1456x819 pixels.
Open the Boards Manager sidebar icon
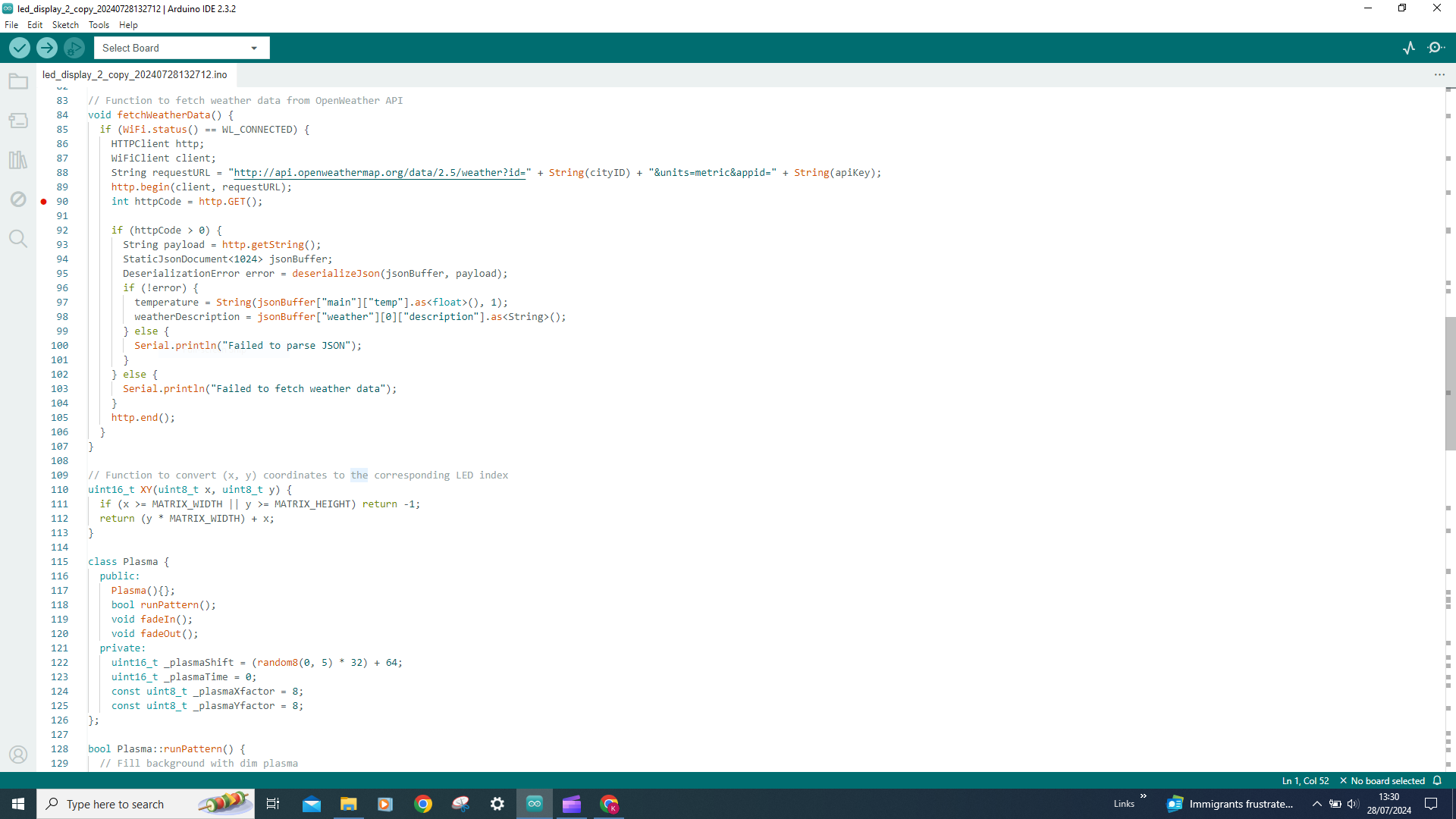point(18,121)
